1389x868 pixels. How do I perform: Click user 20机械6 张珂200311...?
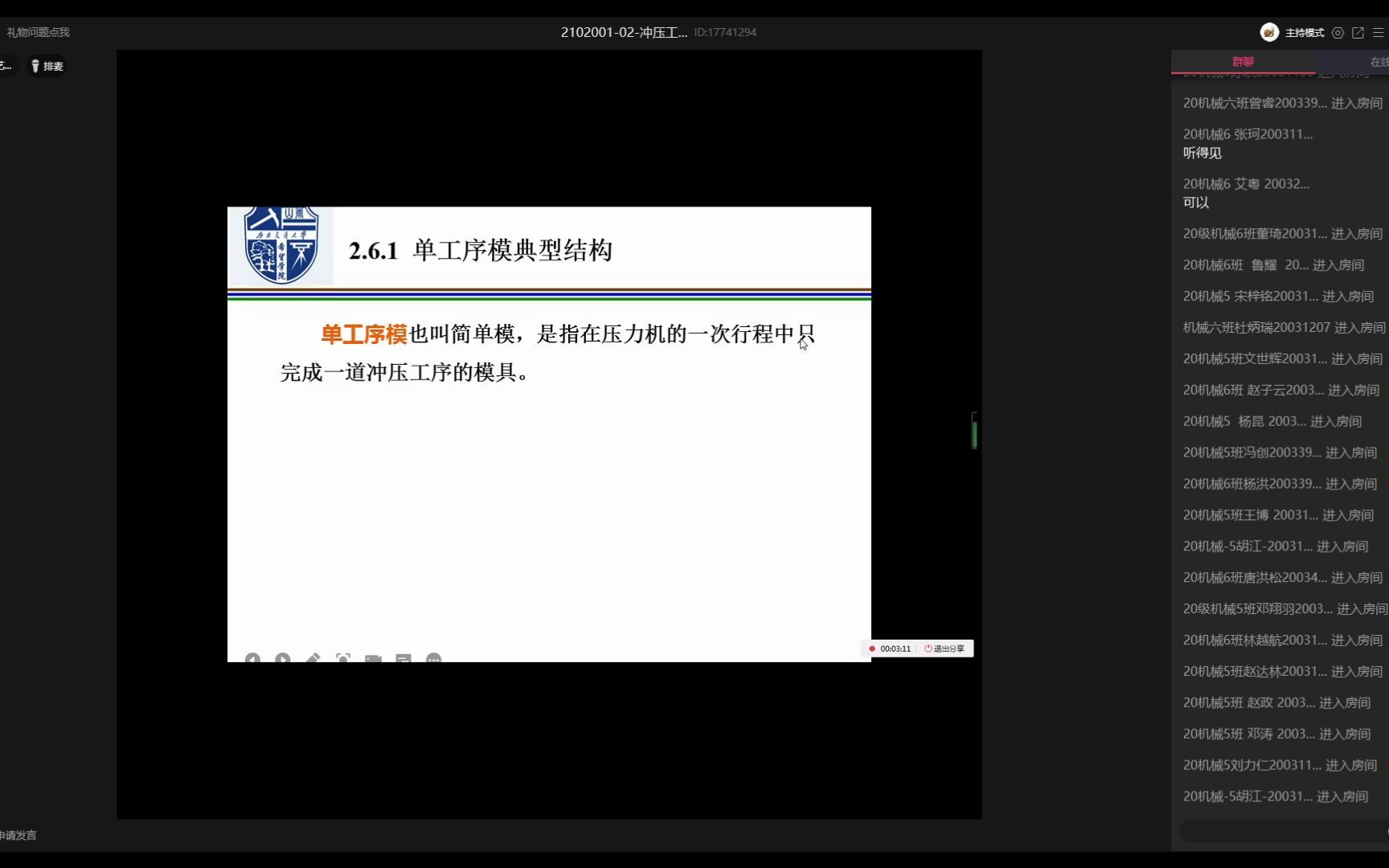click(x=1248, y=134)
